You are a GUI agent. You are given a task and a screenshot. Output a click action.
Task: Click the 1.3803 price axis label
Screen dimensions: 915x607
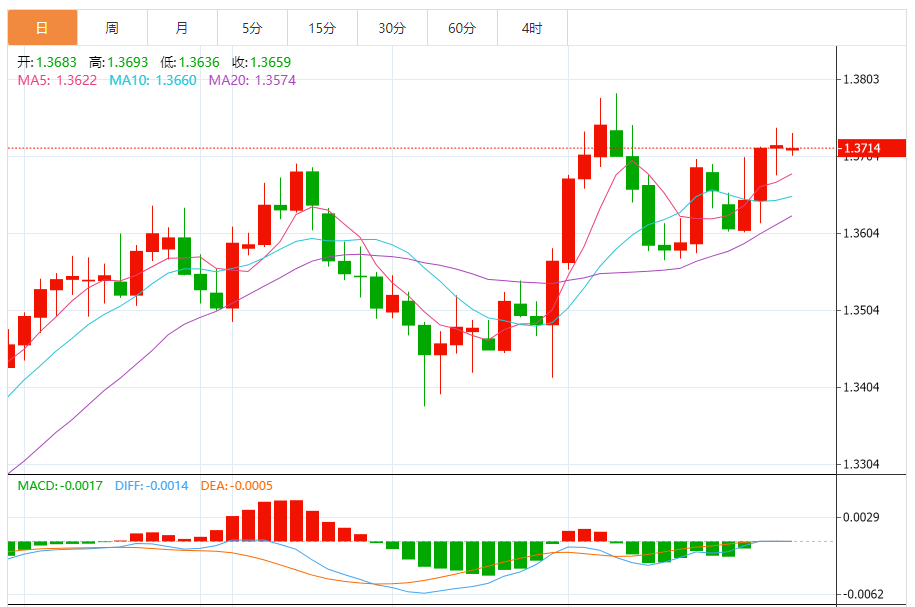click(861, 79)
